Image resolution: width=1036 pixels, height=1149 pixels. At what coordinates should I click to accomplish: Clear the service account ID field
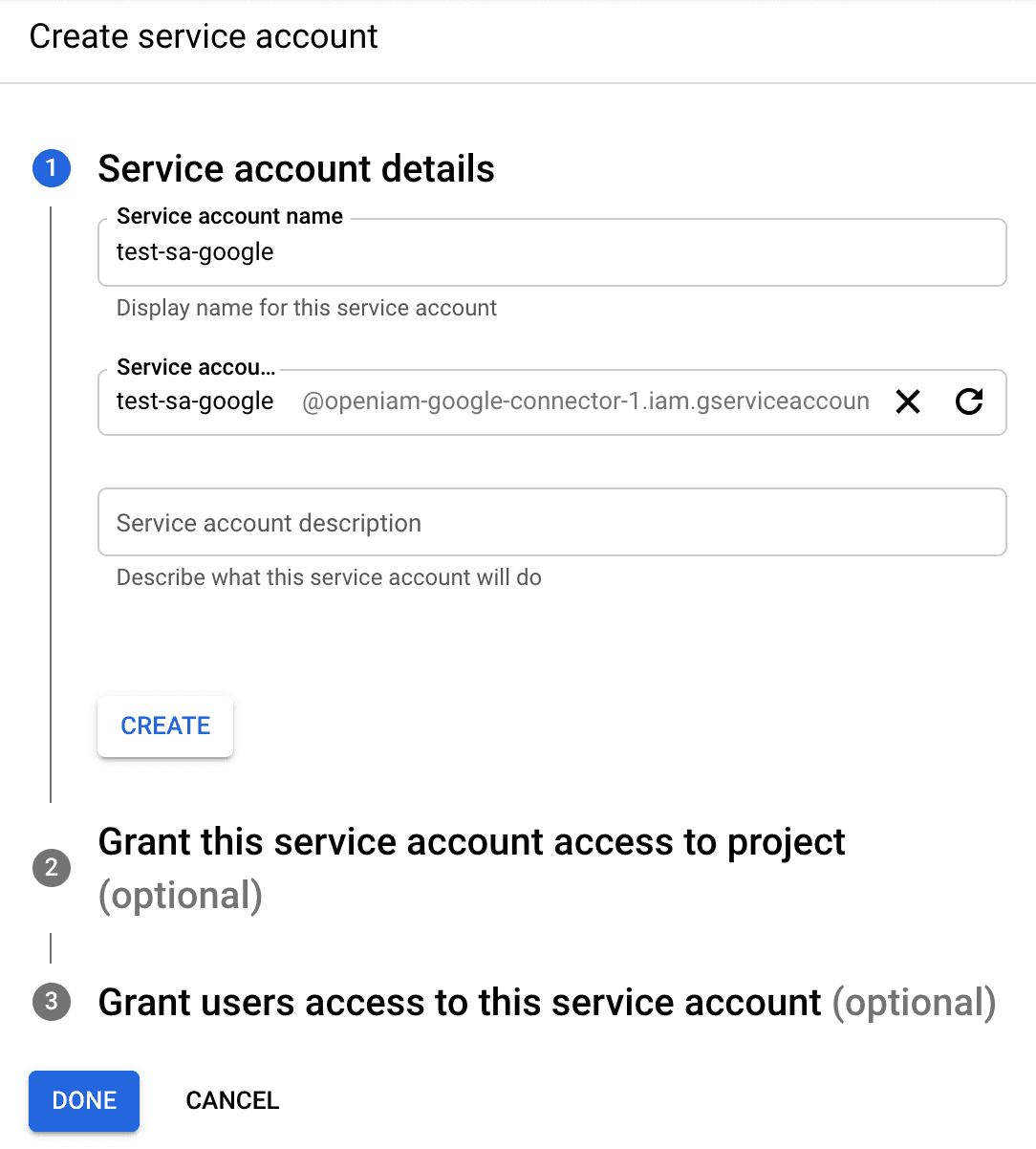(908, 401)
